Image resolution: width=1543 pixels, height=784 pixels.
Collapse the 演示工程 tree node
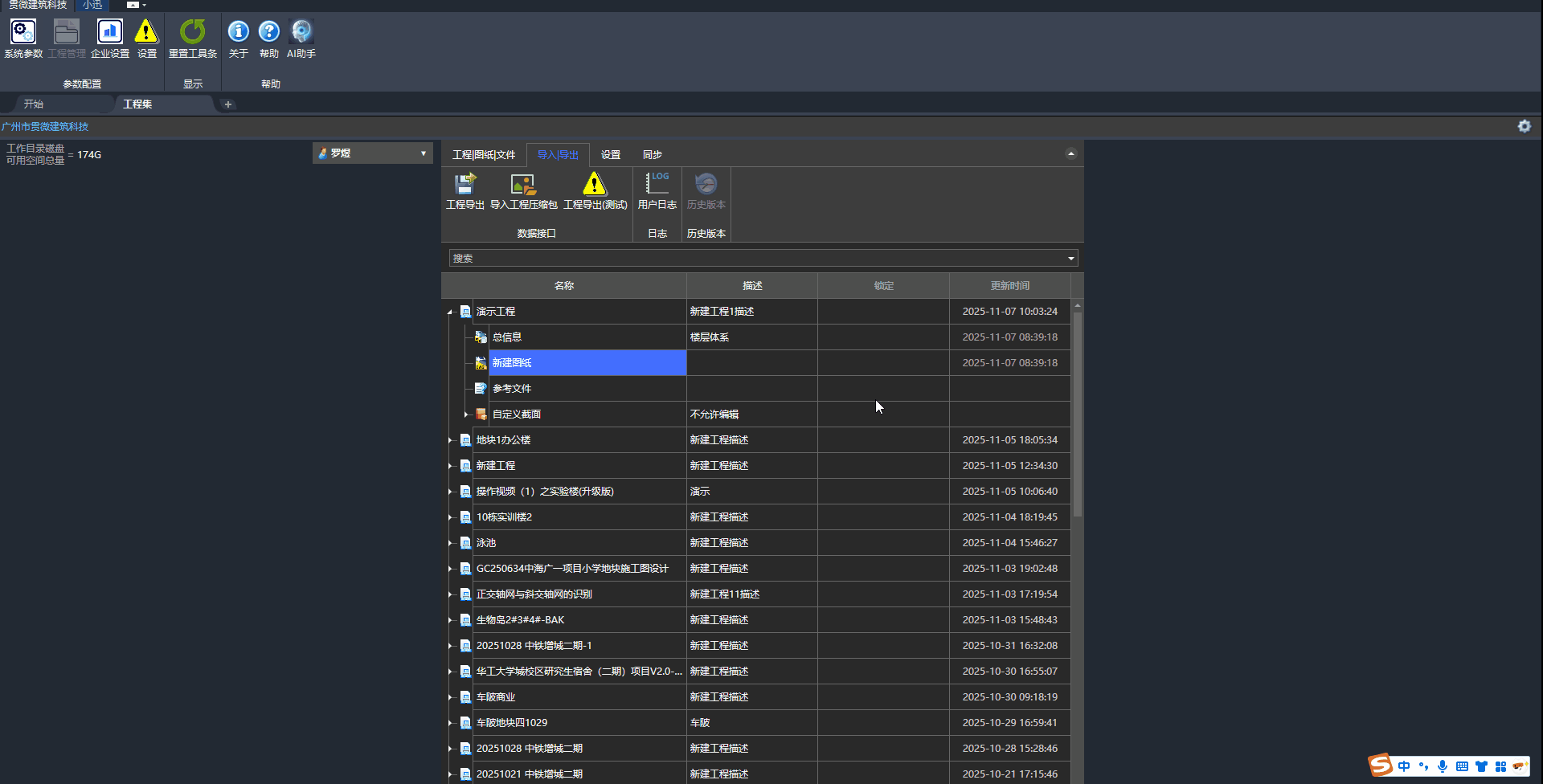click(x=450, y=312)
